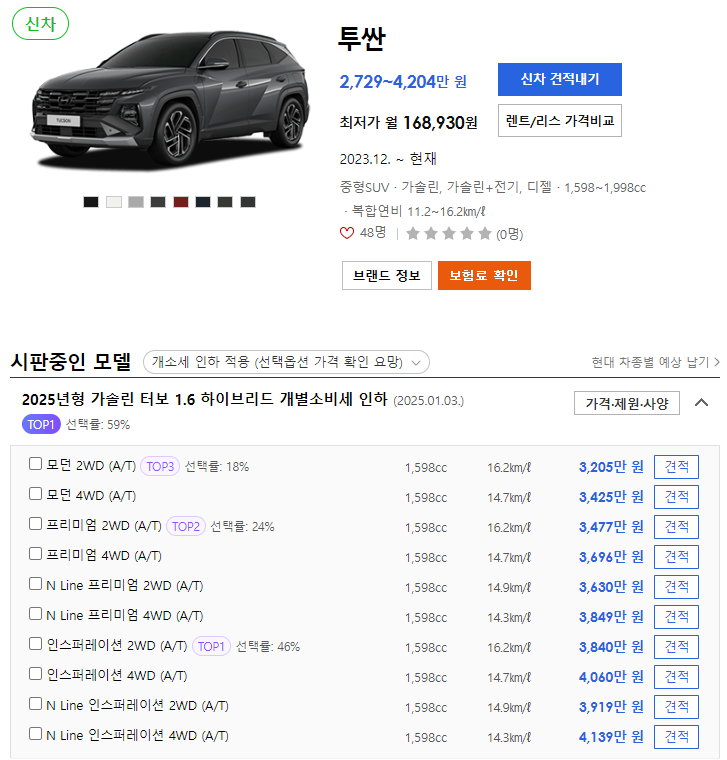This screenshot has height=760, width=727.
Task: Open 현대 차종별 예상 납기 link
Action: click(x=655, y=362)
